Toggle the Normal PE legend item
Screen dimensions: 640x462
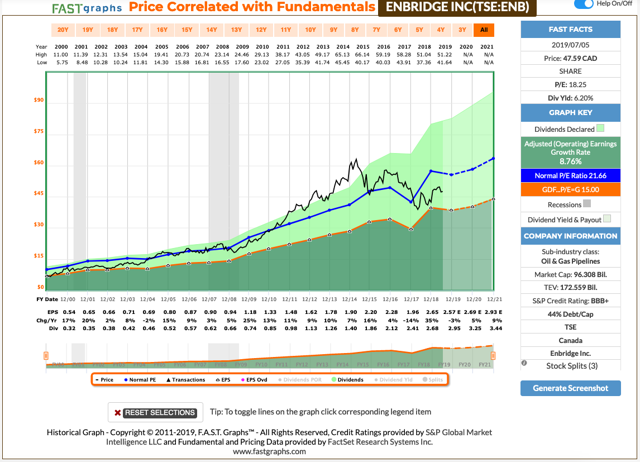click(x=140, y=380)
